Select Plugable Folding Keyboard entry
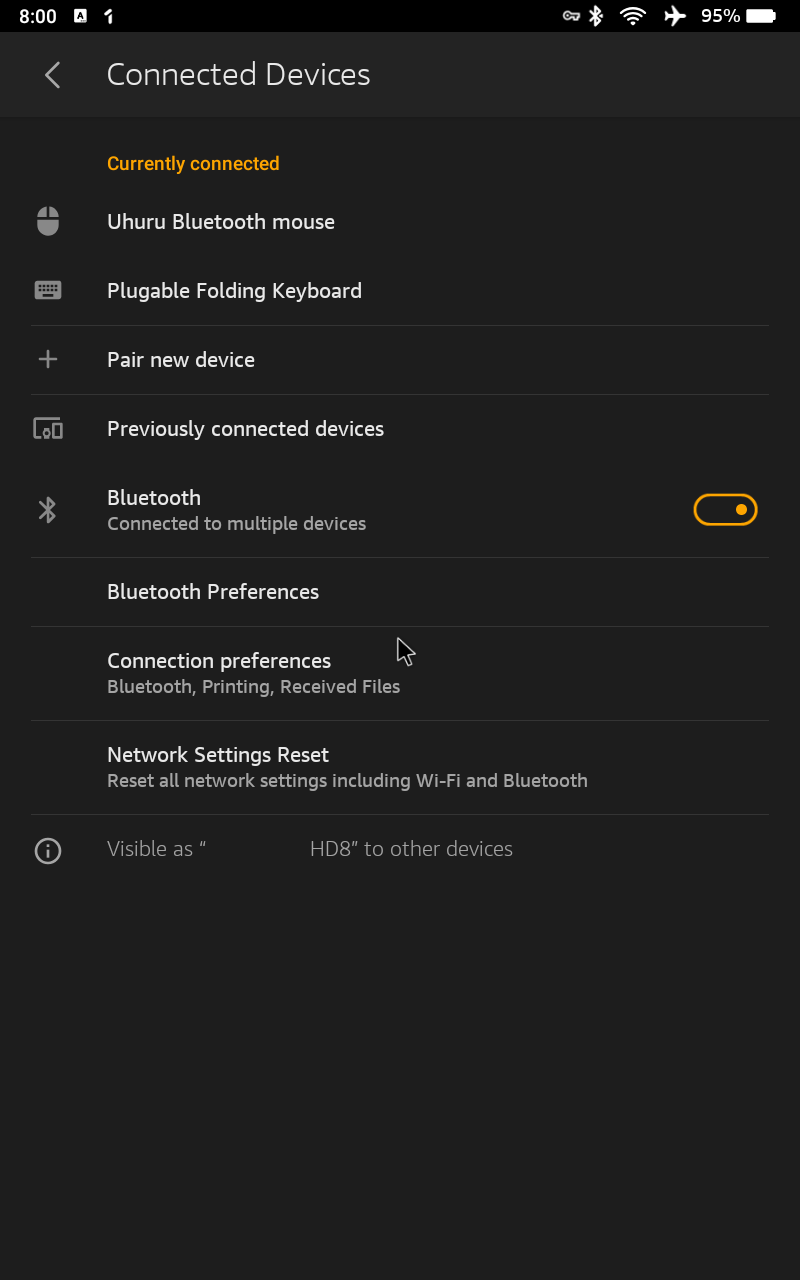The image size is (800, 1280). 234,291
